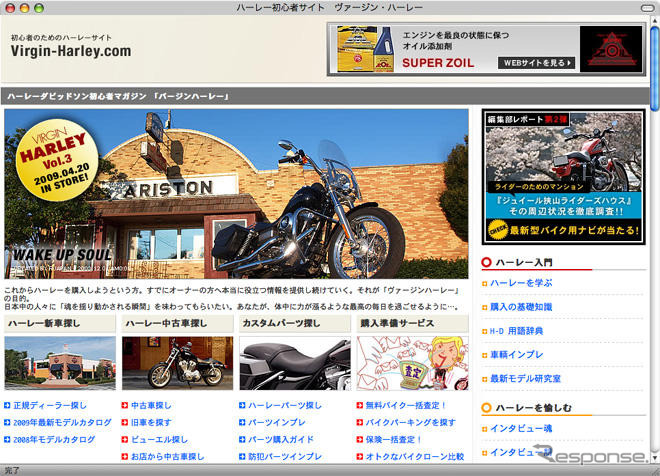Click the ハーレーダビッドソン初心者マガジン gray header bar

tap(325, 96)
